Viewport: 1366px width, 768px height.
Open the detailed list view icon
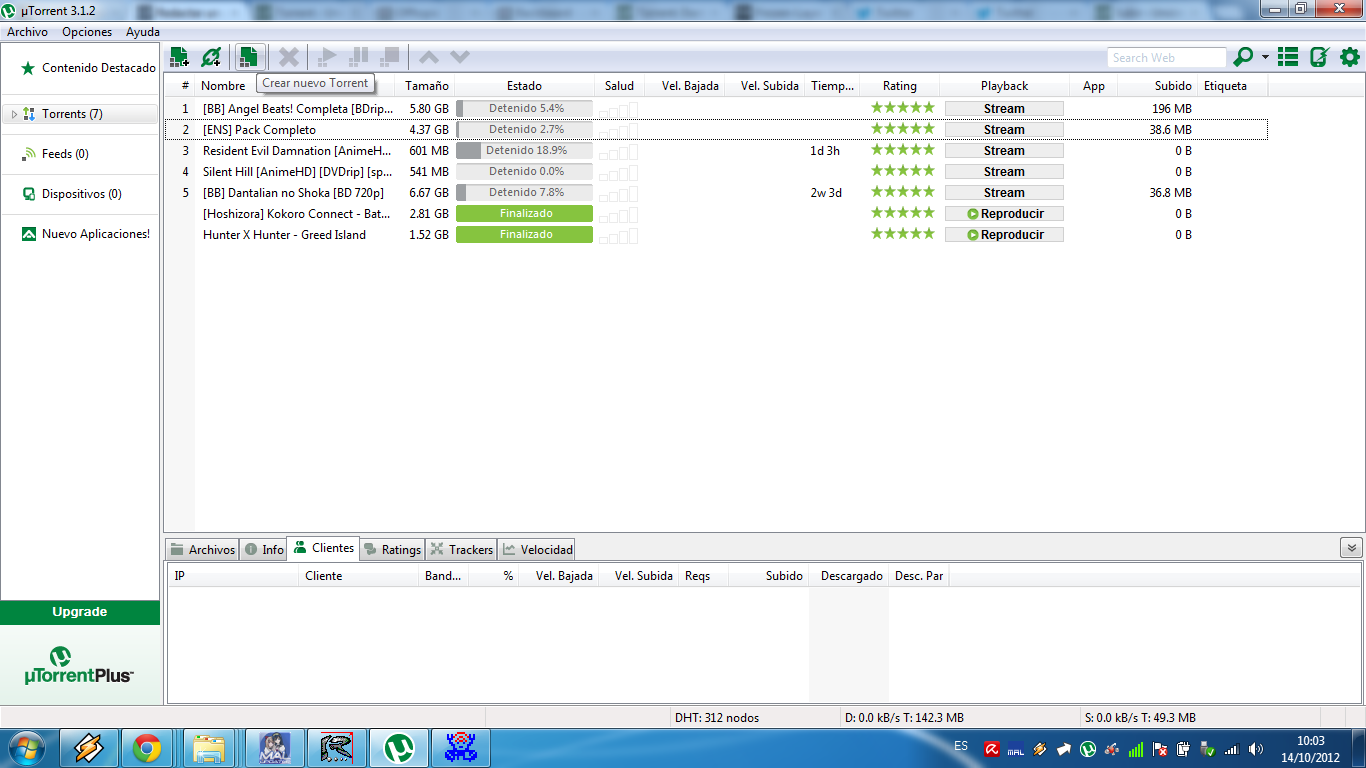point(1288,57)
